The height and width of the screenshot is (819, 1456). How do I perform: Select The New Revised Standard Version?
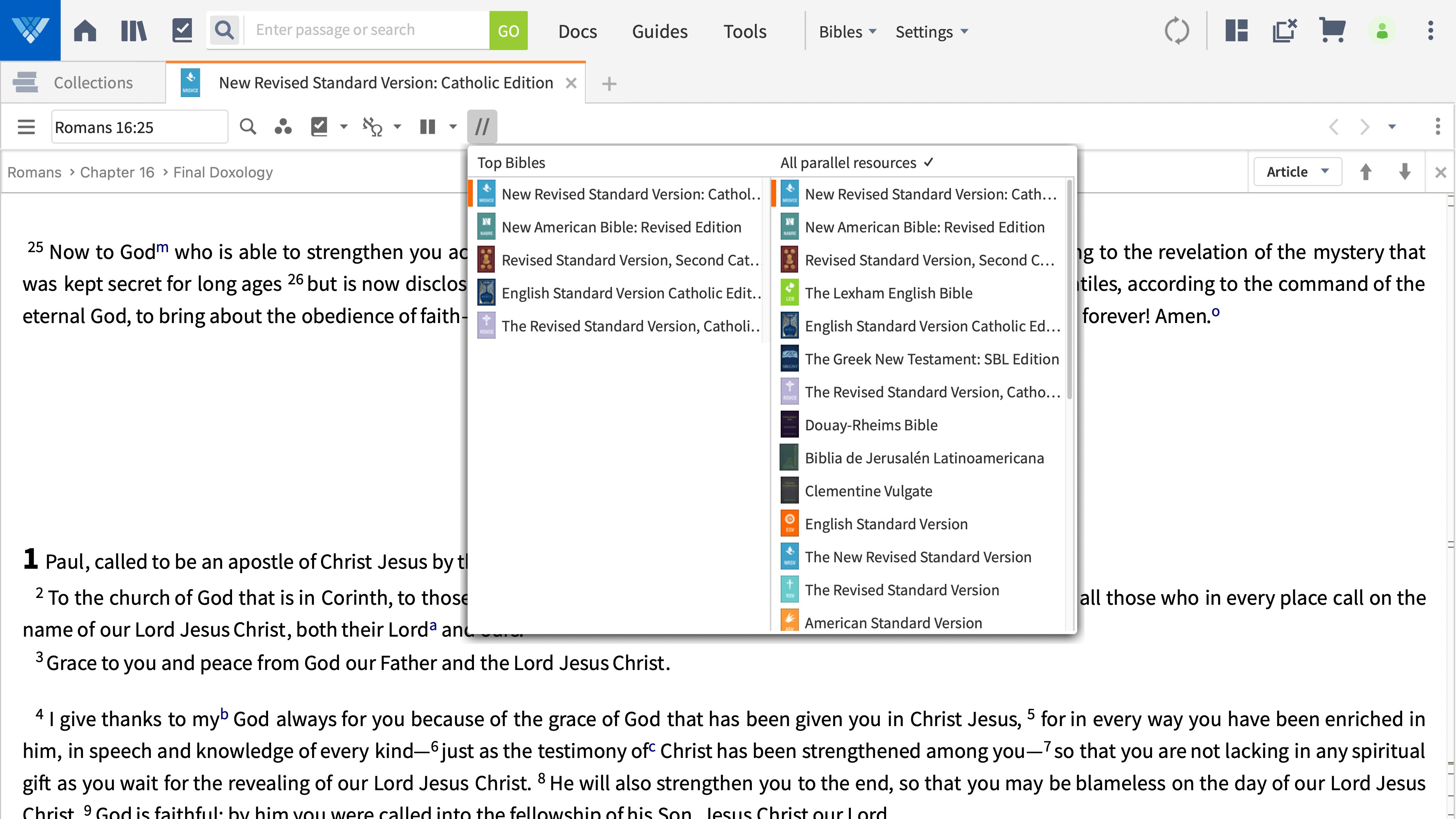coord(918,557)
